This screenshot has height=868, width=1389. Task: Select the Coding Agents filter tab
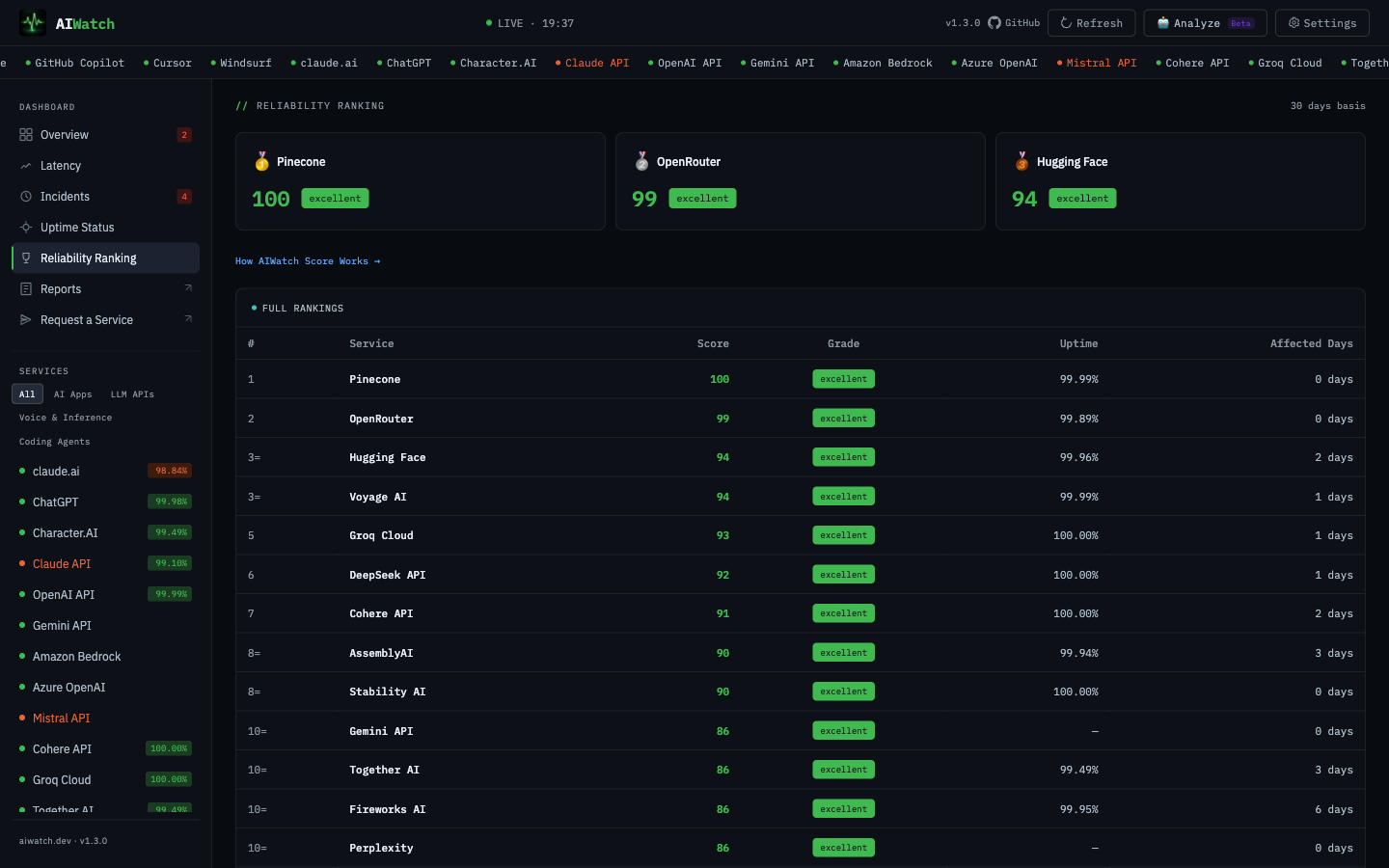tap(55, 442)
